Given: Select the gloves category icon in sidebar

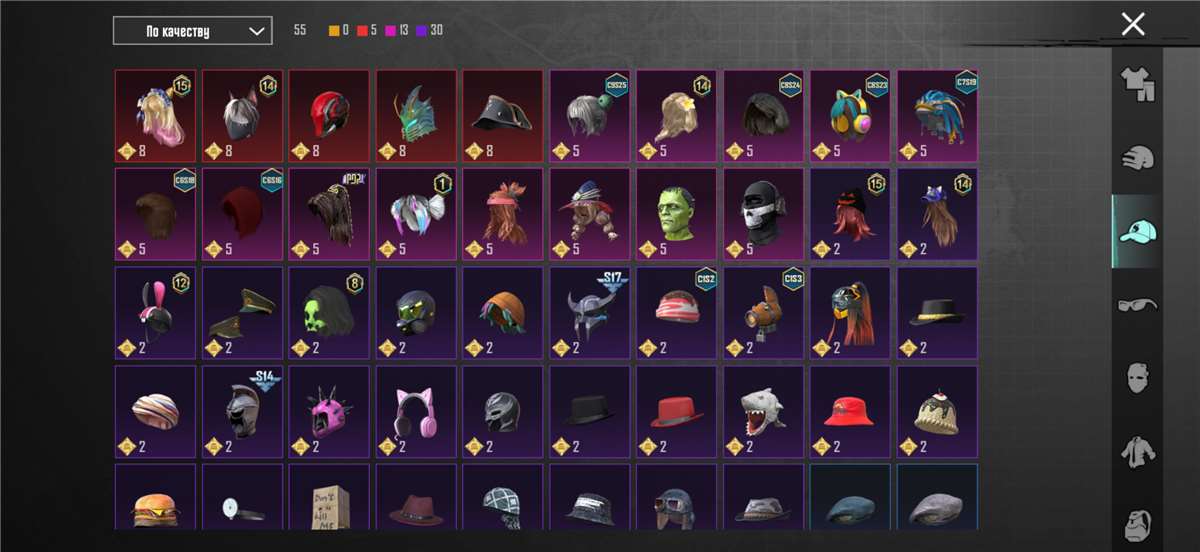Looking at the screenshot, I should point(1136,157).
